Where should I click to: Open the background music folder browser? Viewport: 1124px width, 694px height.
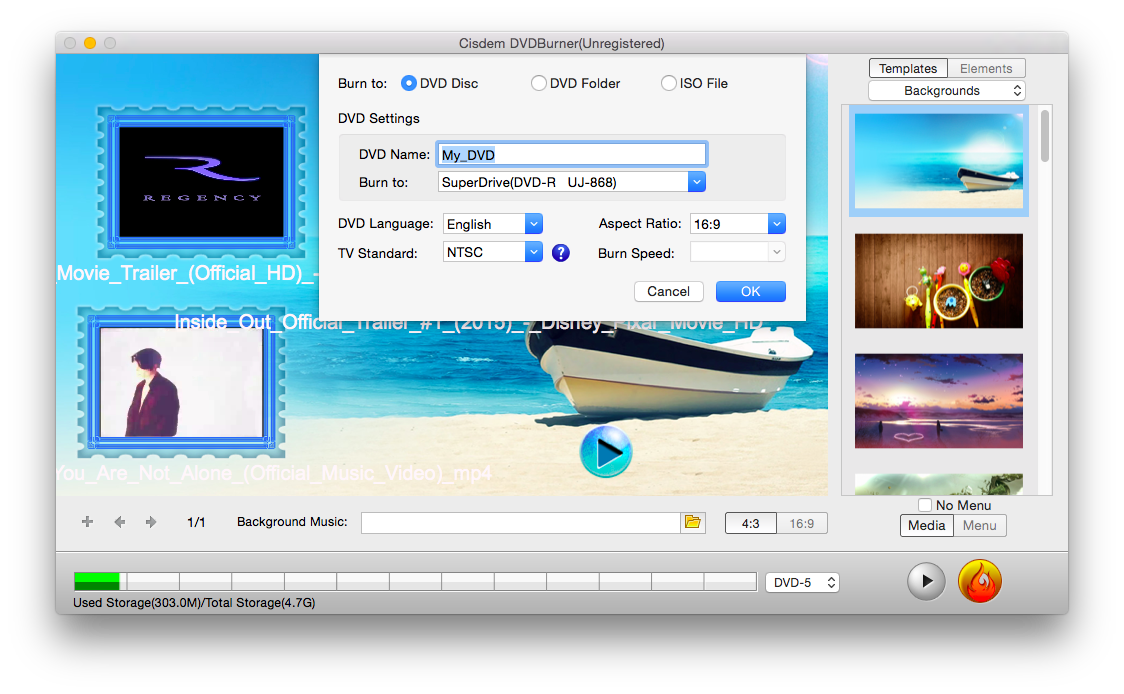[692, 522]
